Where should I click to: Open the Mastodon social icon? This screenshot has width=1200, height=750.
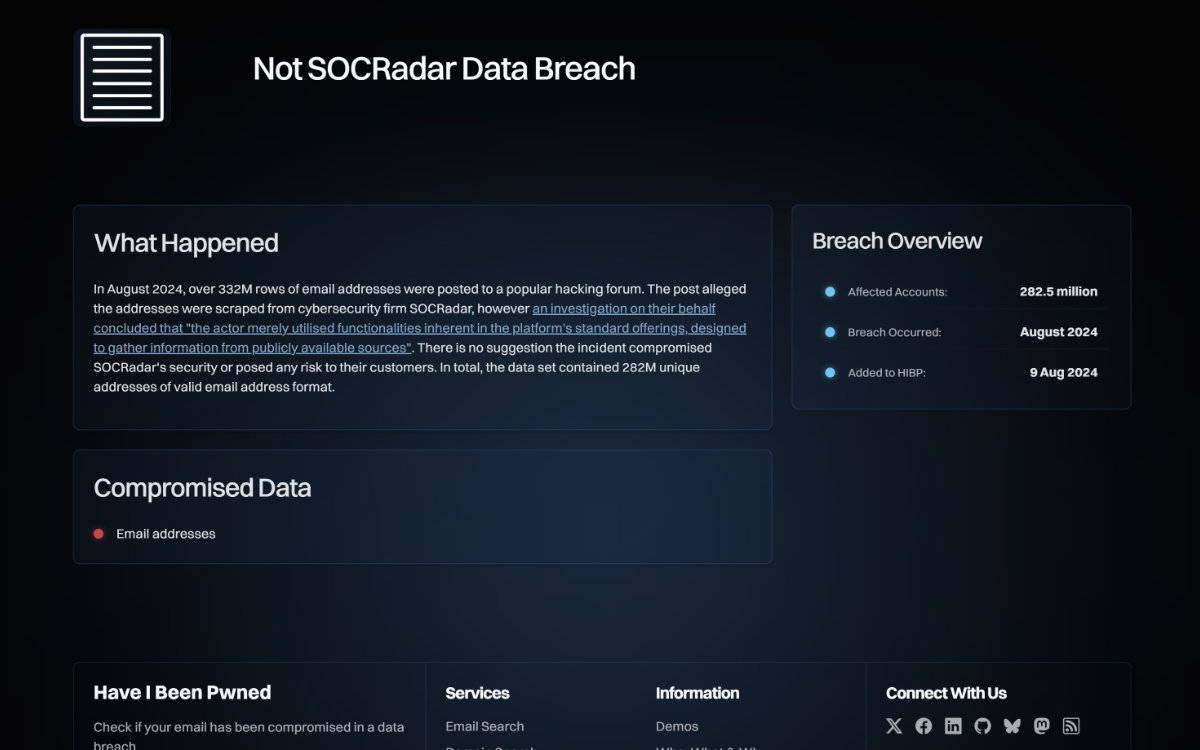1041,726
